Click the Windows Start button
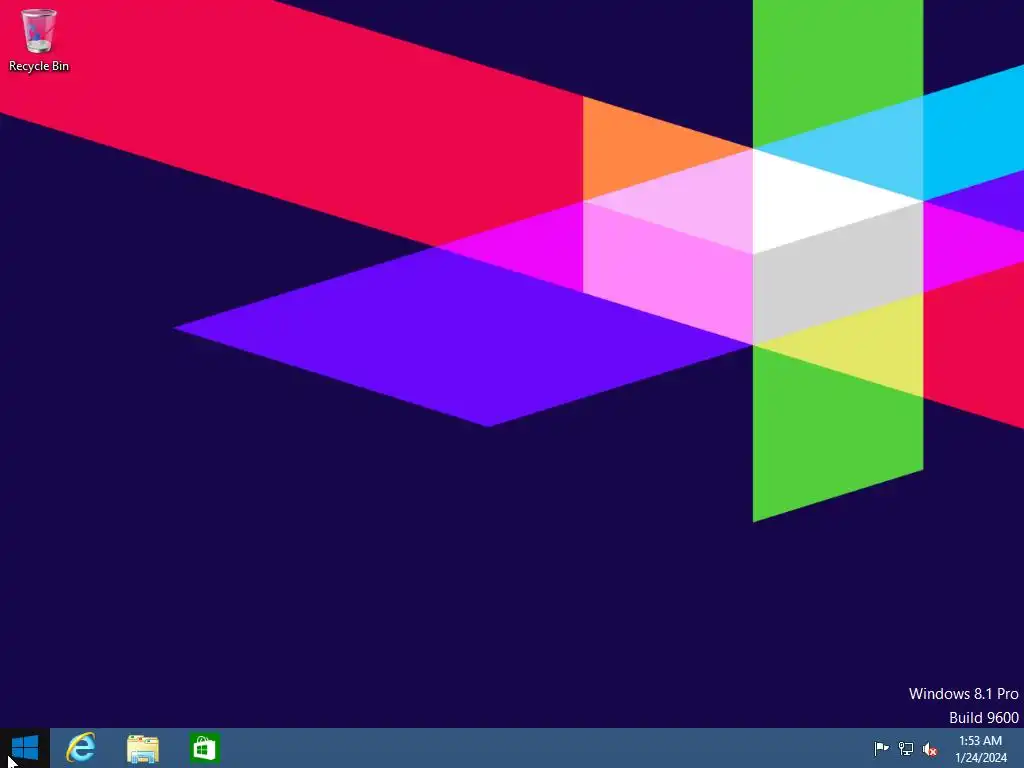The image size is (1024, 768). coord(25,748)
